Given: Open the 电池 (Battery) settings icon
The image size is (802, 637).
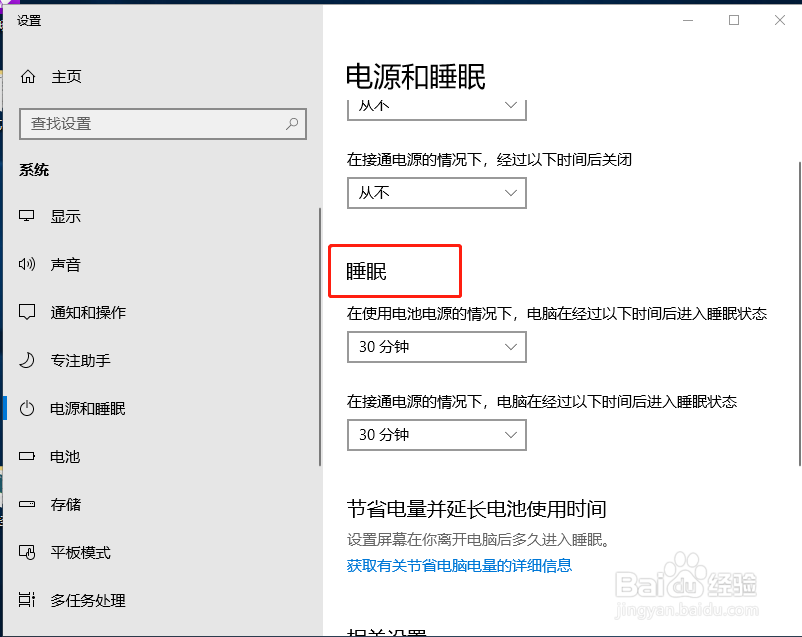Looking at the screenshot, I should (27, 456).
